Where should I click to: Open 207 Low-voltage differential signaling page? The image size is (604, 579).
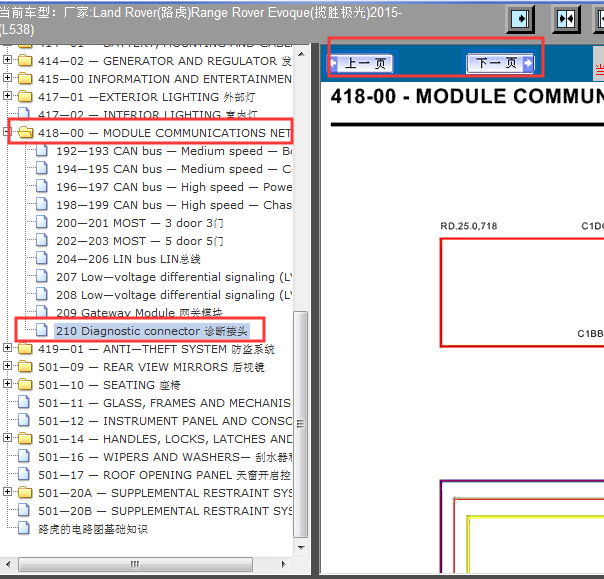(174, 277)
